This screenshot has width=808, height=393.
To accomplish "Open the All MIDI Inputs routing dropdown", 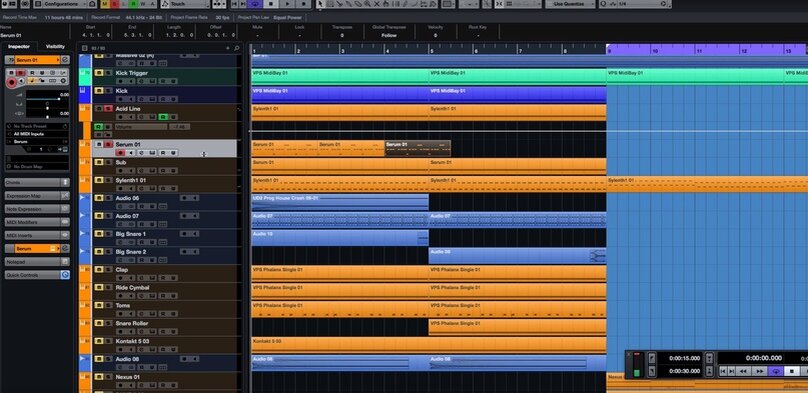I will [37, 134].
